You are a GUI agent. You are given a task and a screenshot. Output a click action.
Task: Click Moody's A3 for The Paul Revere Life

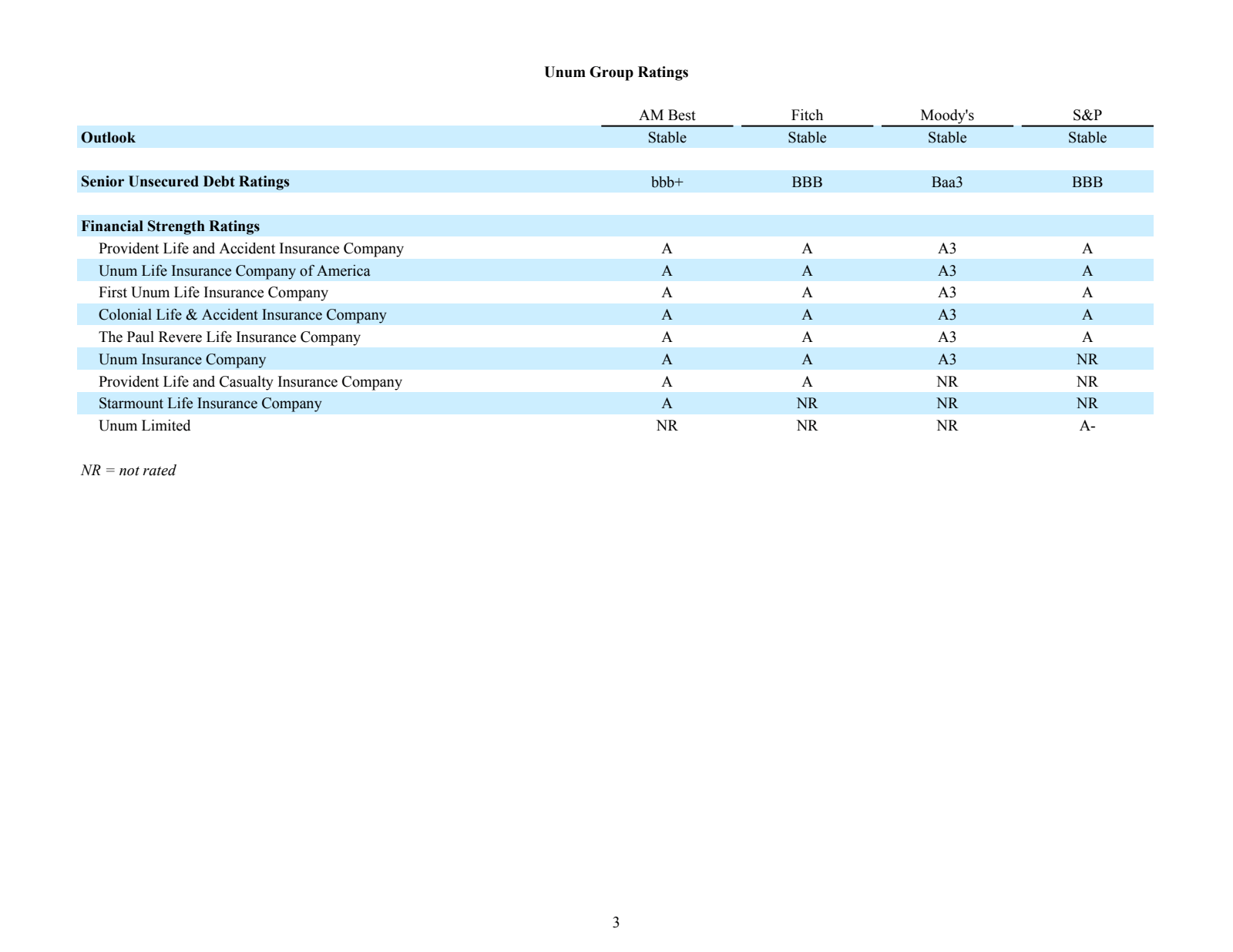(x=947, y=337)
